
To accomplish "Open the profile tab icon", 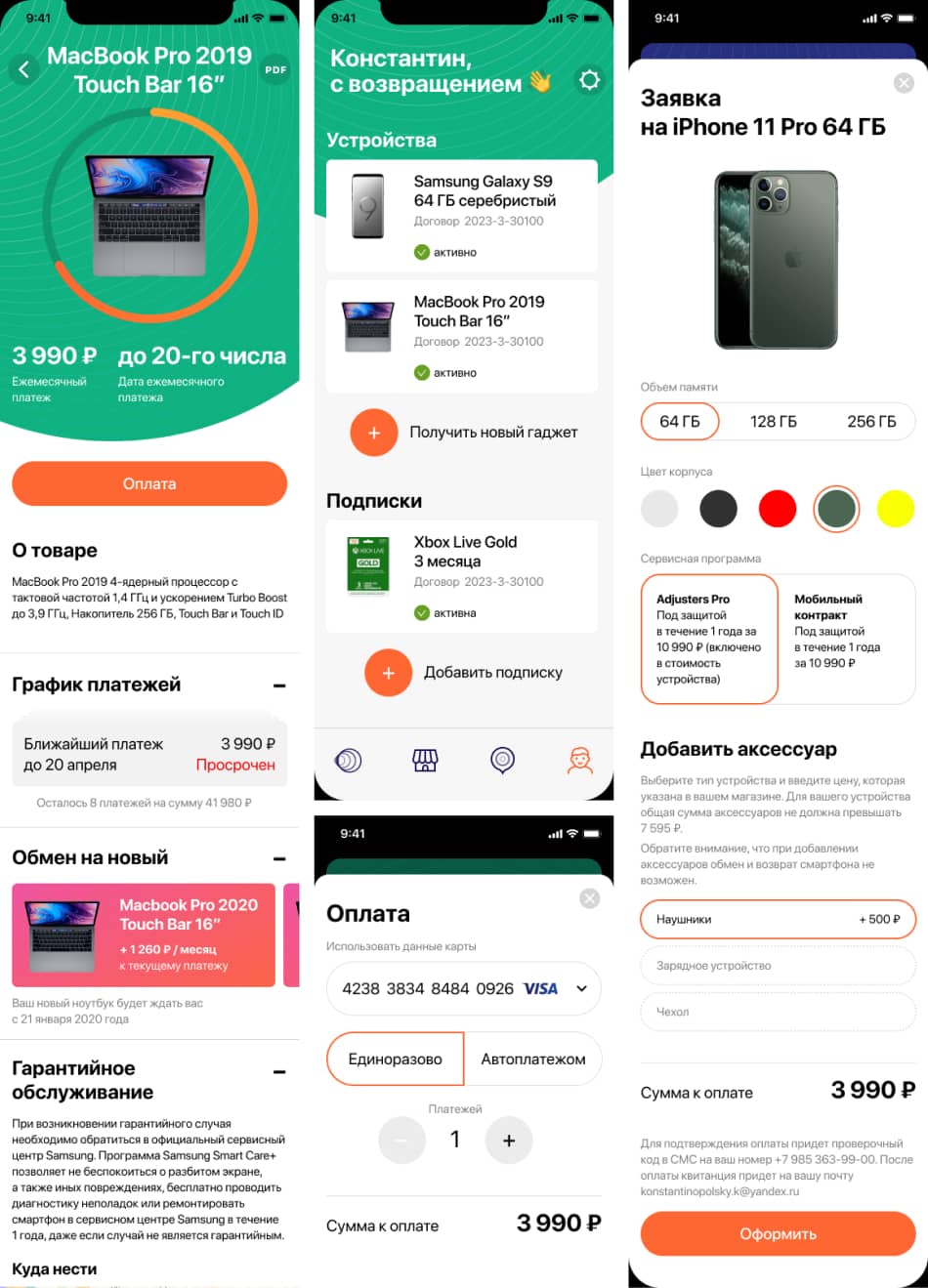I will click(580, 761).
